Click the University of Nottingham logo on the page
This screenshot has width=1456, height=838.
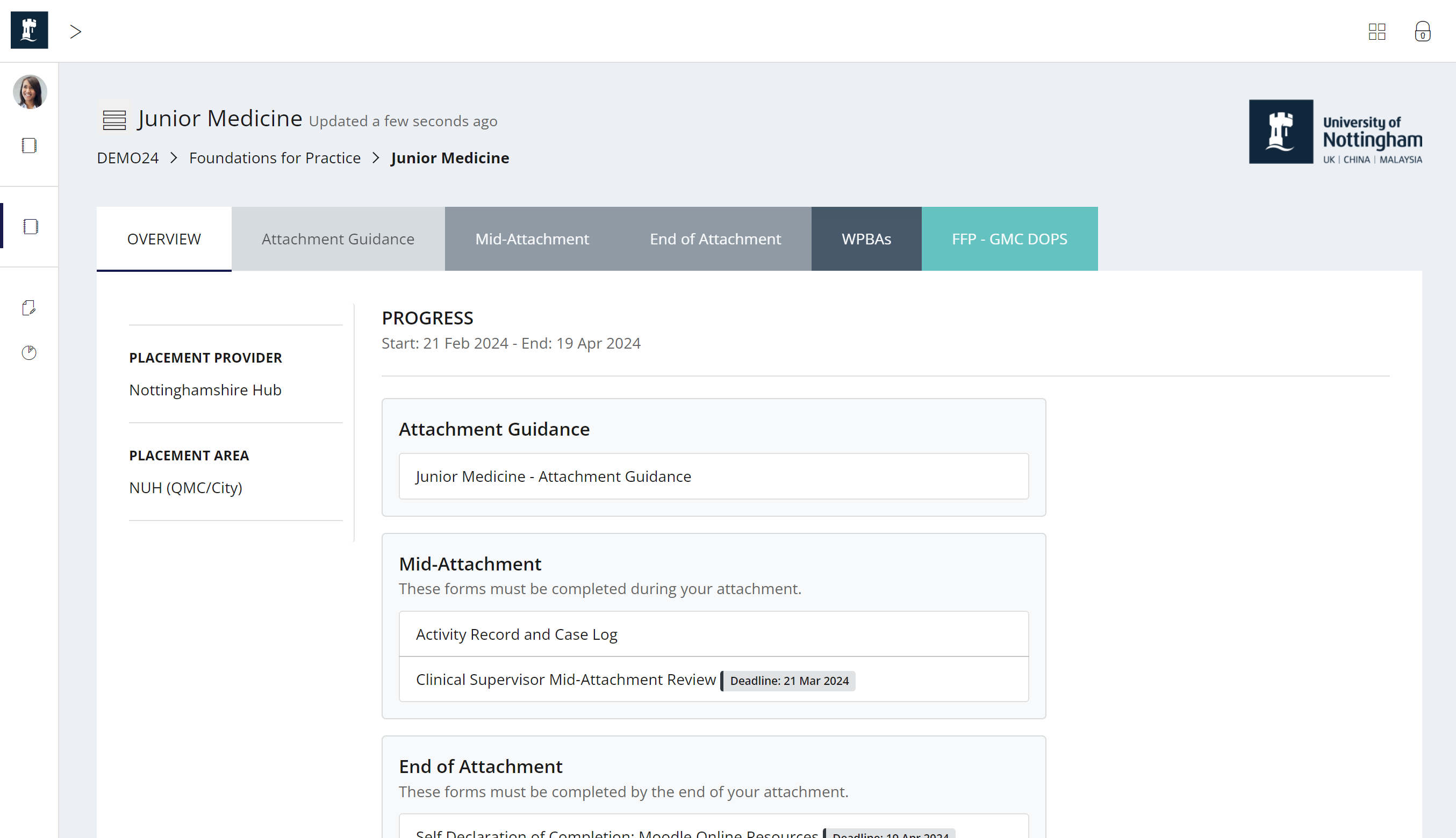[x=1336, y=132]
